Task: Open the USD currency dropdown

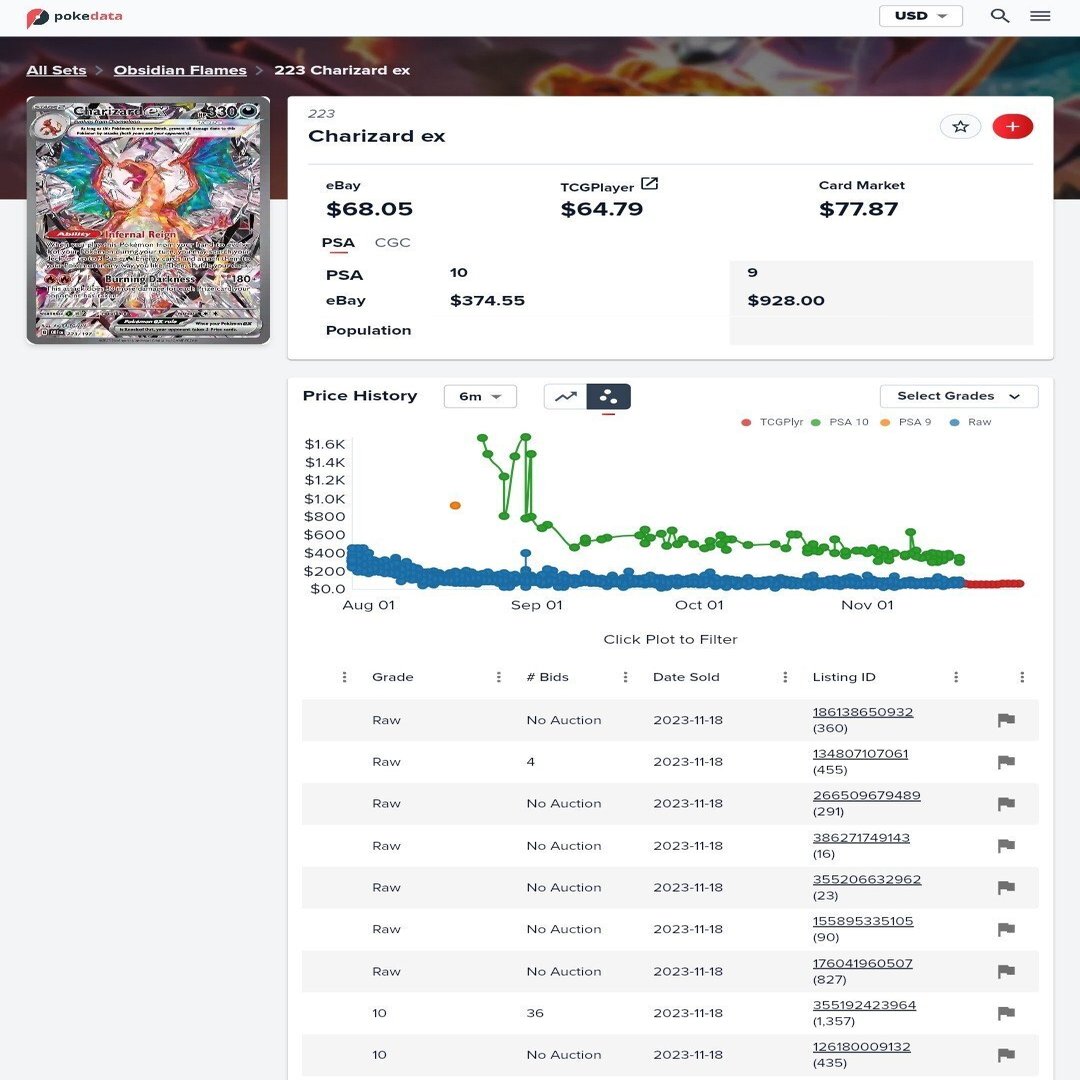Action: point(920,16)
